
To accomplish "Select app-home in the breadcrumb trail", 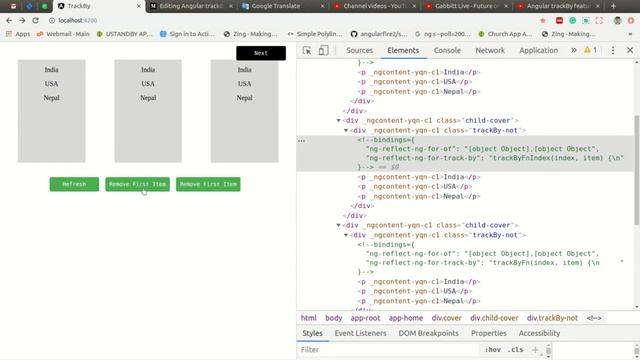I will [406, 318].
